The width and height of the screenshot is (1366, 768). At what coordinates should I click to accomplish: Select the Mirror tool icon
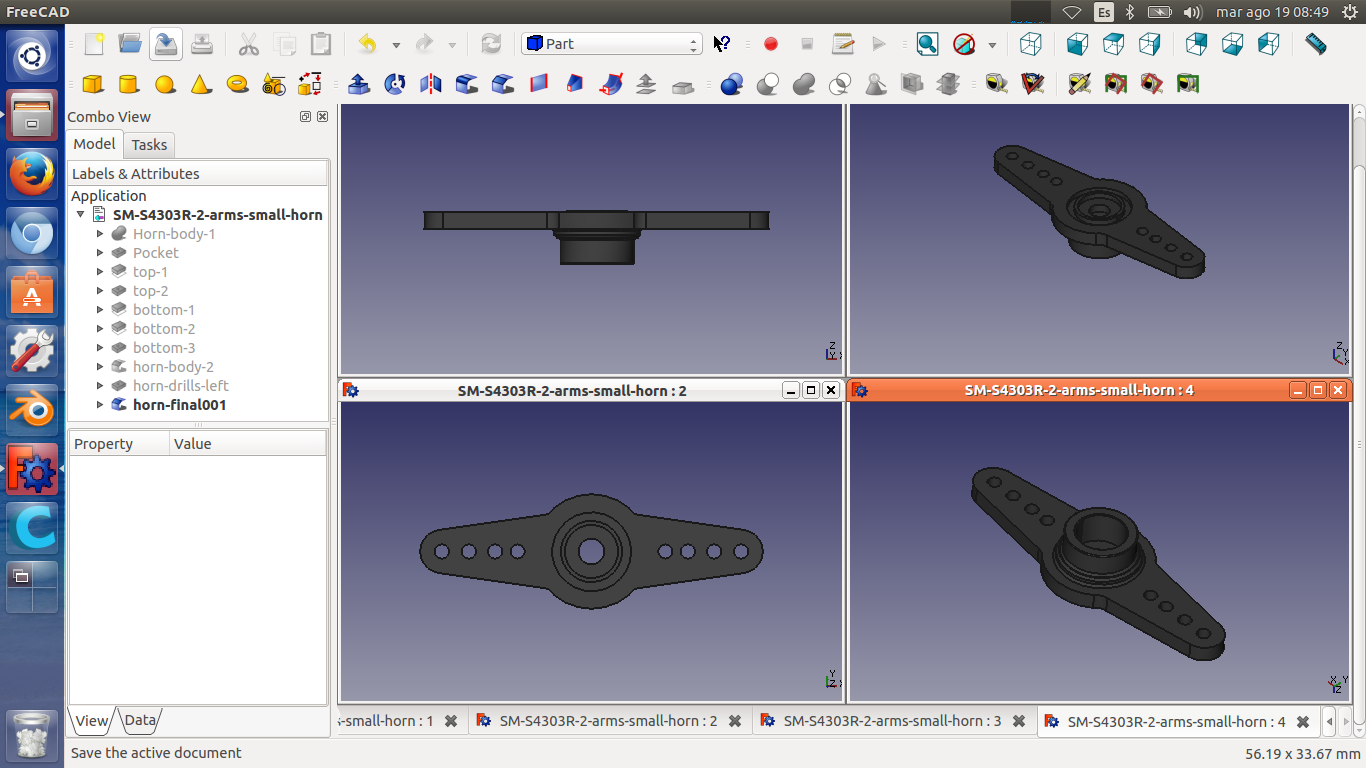pyautogui.click(x=431, y=84)
